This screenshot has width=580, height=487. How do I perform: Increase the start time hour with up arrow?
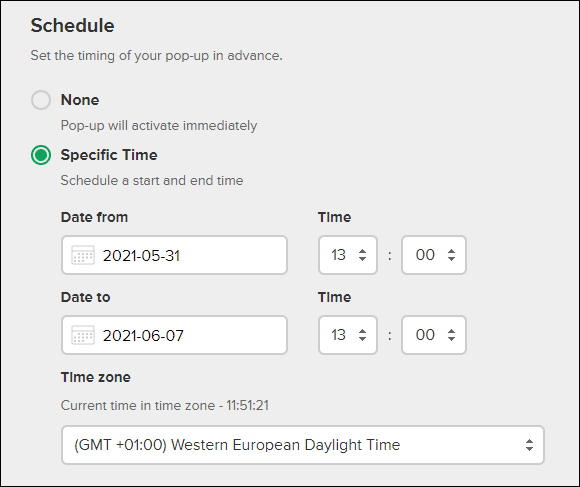click(362, 251)
